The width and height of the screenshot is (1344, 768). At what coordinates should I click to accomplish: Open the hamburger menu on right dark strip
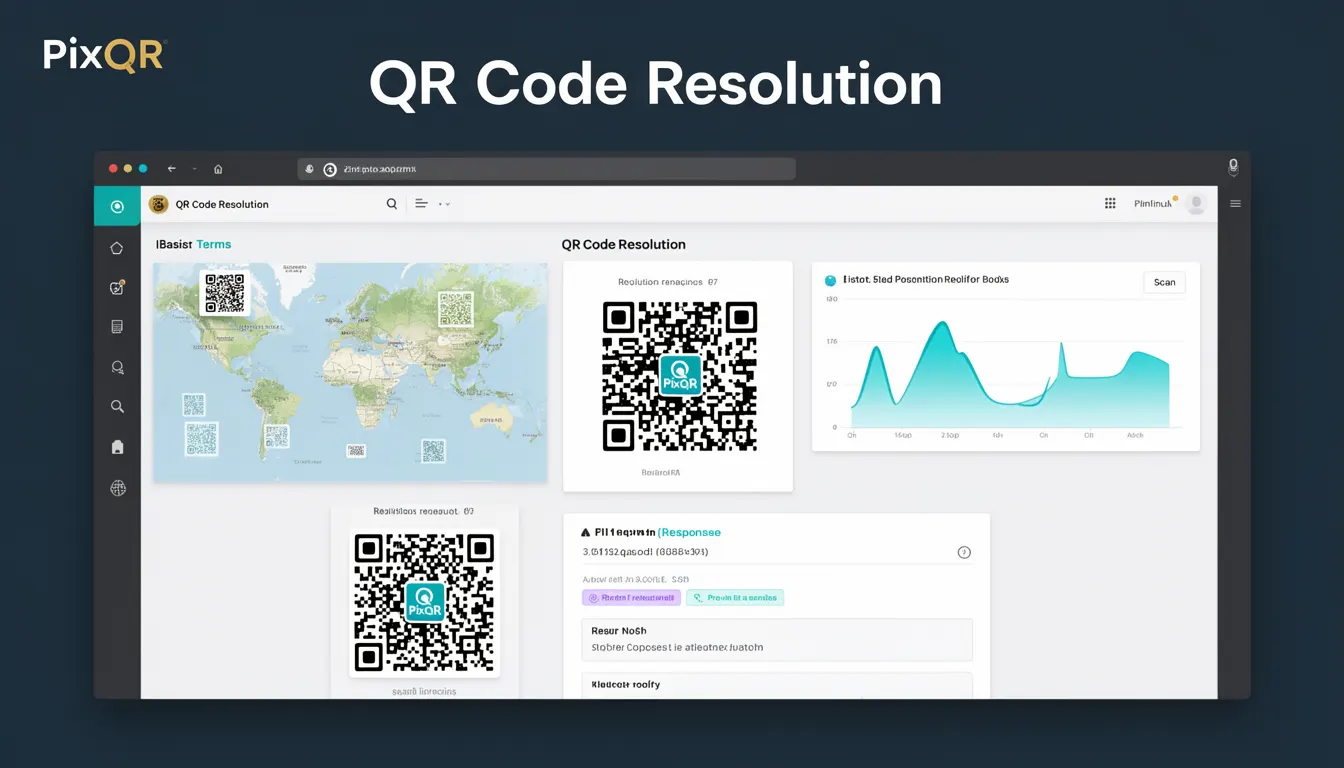click(x=1235, y=203)
